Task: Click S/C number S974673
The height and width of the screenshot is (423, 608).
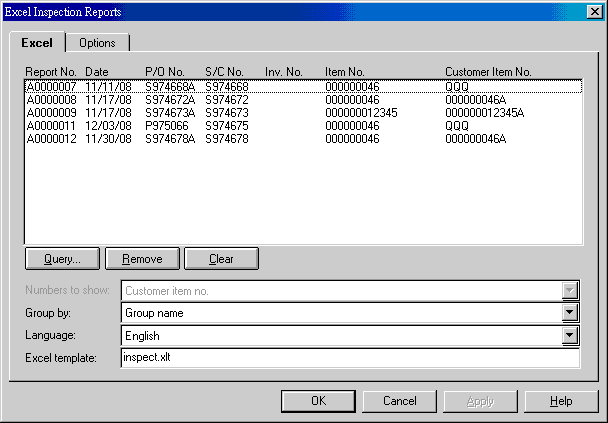Action: pos(227,113)
